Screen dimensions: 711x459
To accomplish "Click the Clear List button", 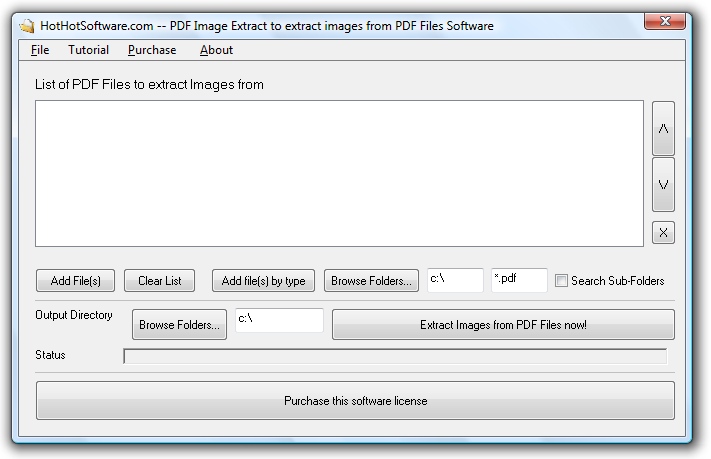I will tap(160, 281).
